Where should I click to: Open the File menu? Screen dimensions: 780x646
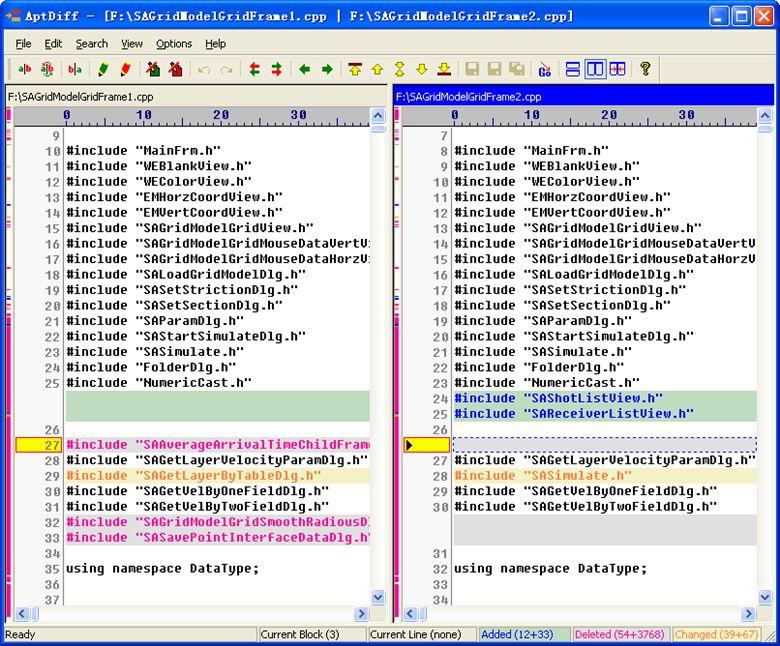point(23,44)
